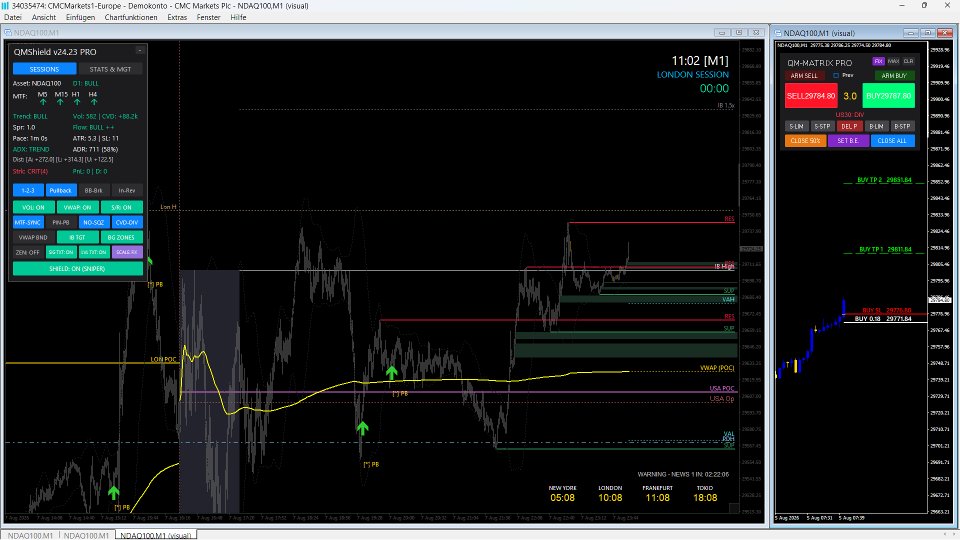This screenshot has width=960, height=540.
Task: Open the Extras menu
Action: [x=177, y=17]
